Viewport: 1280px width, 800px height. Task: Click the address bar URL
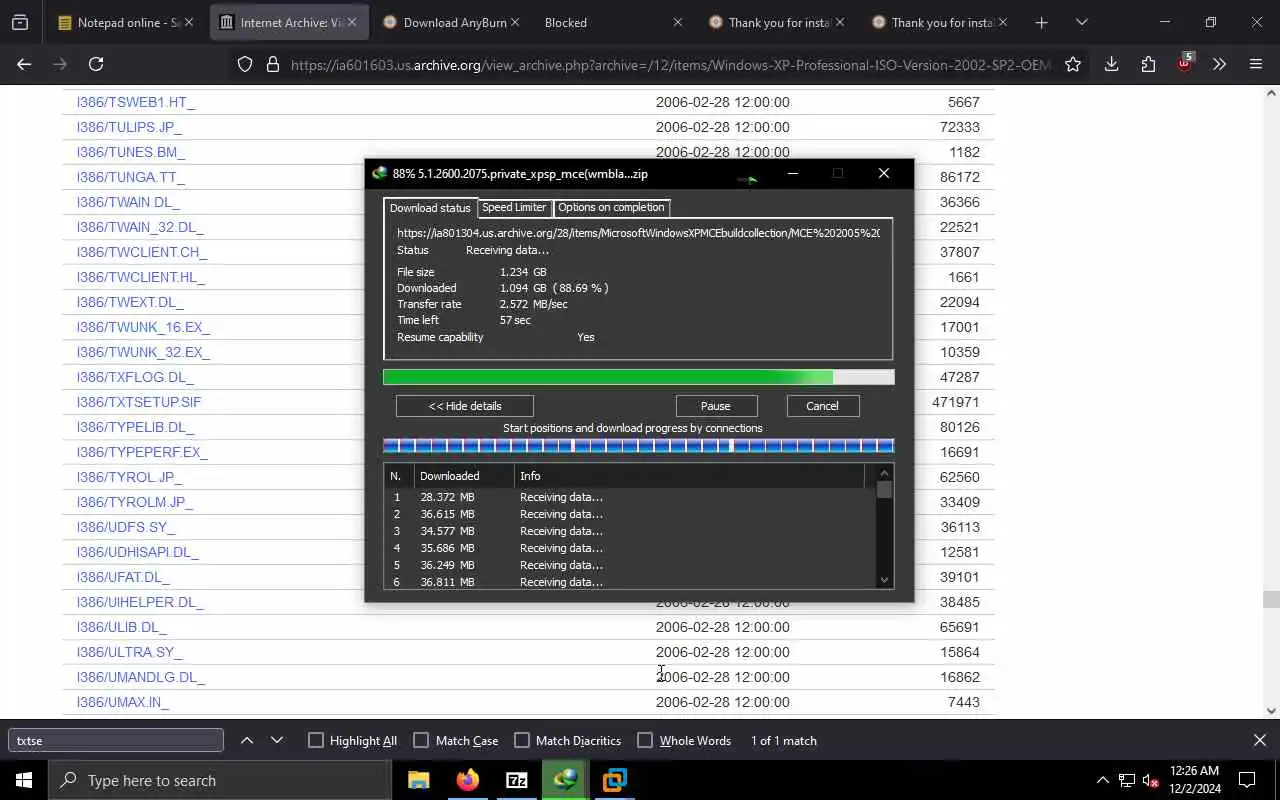pos(670,64)
